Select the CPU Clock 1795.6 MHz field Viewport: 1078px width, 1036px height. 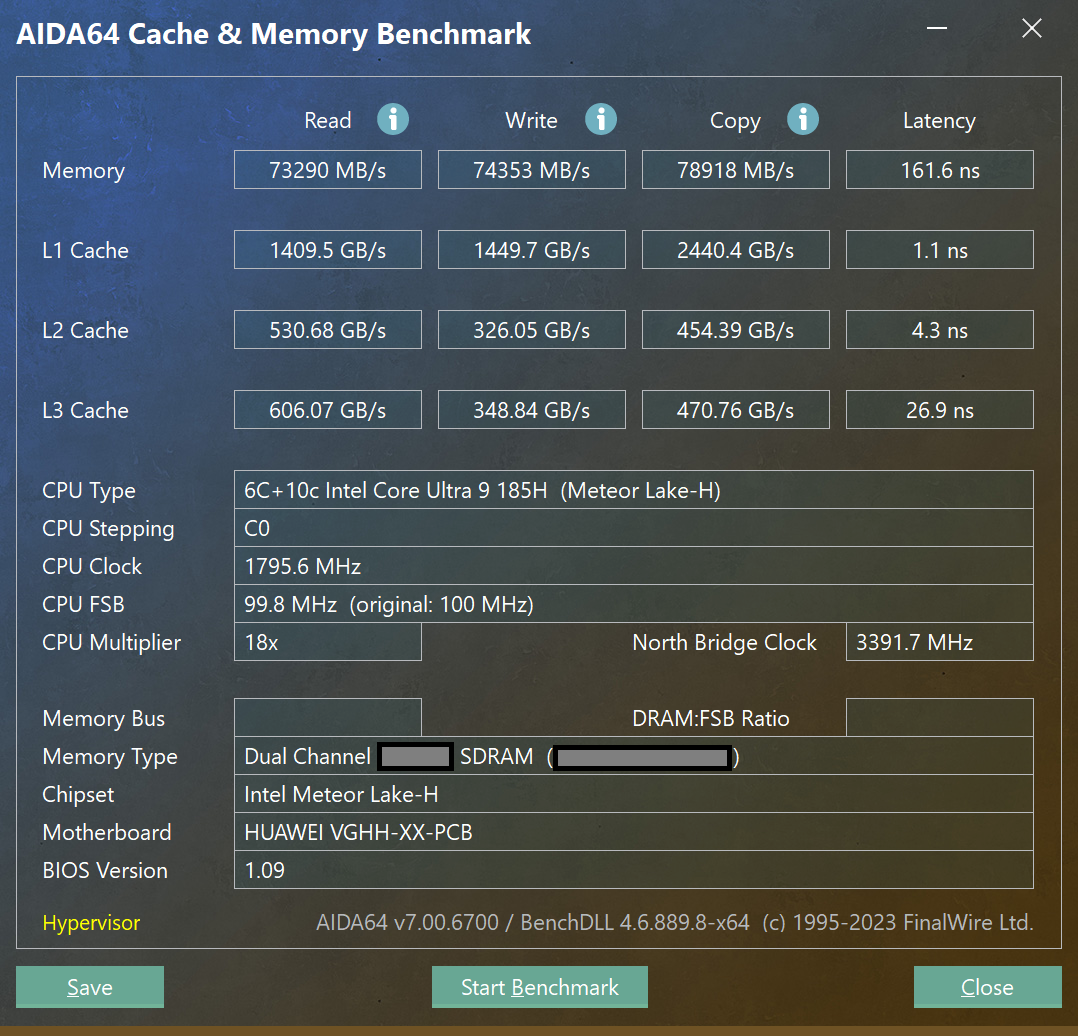coord(633,566)
